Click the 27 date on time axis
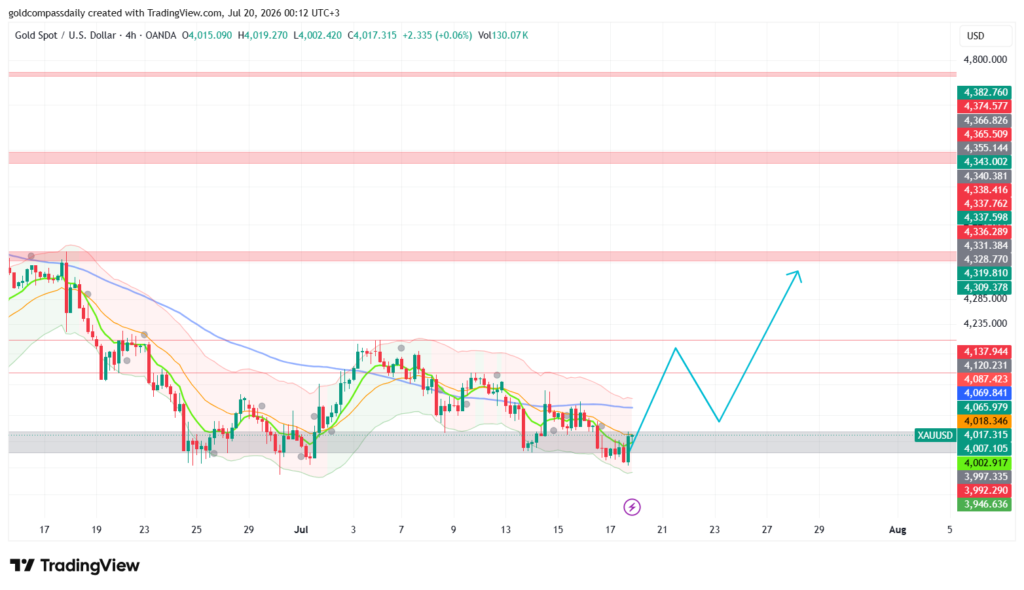The width and height of the screenshot is (1024, 590). coord(767,530)
